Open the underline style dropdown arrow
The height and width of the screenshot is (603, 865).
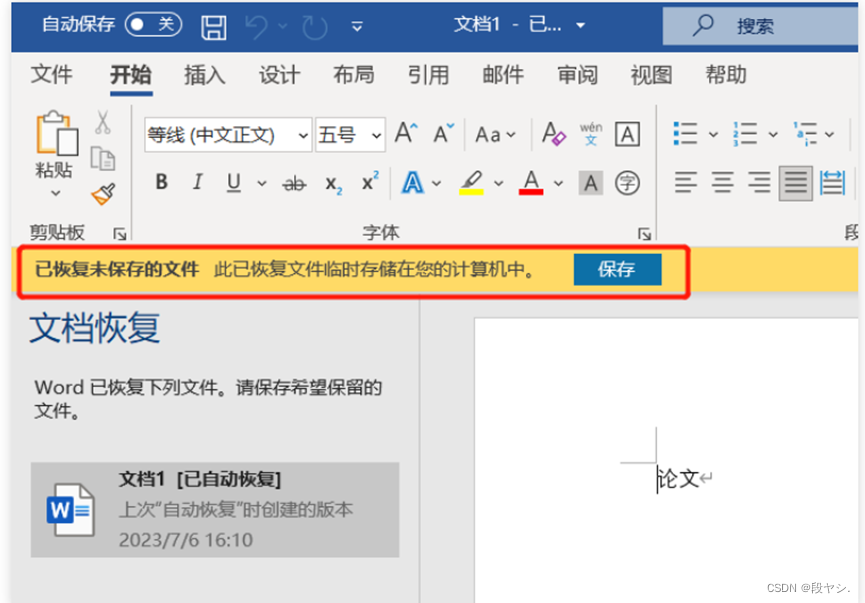[262, 183]
